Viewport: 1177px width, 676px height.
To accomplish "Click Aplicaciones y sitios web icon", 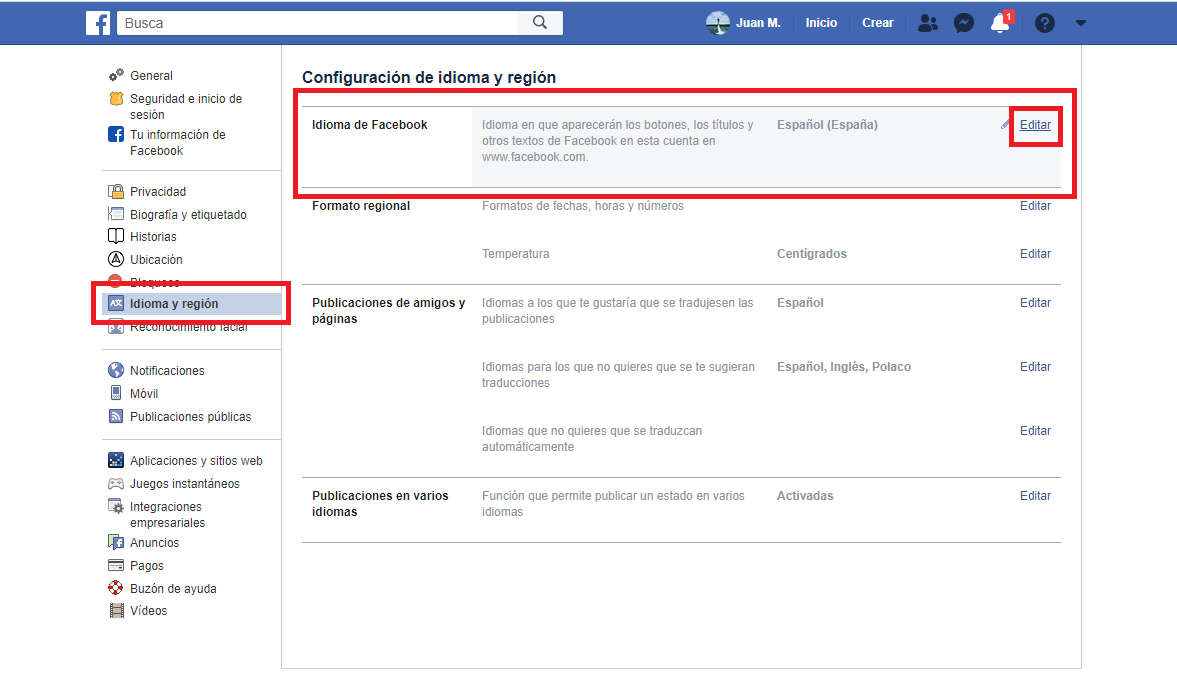I will tap(116, 460).
